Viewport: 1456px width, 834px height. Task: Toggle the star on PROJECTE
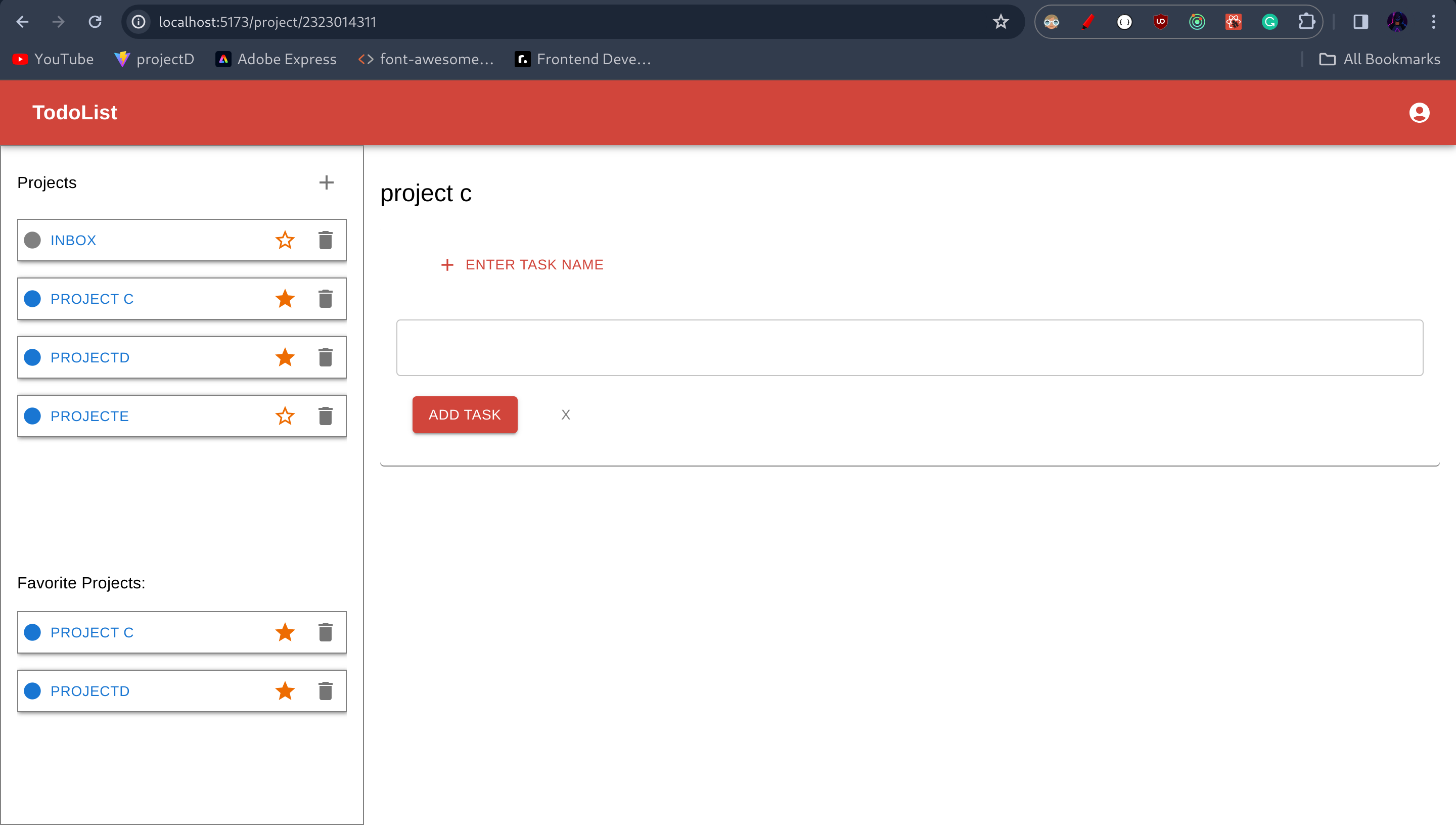(x=285, y=416)
